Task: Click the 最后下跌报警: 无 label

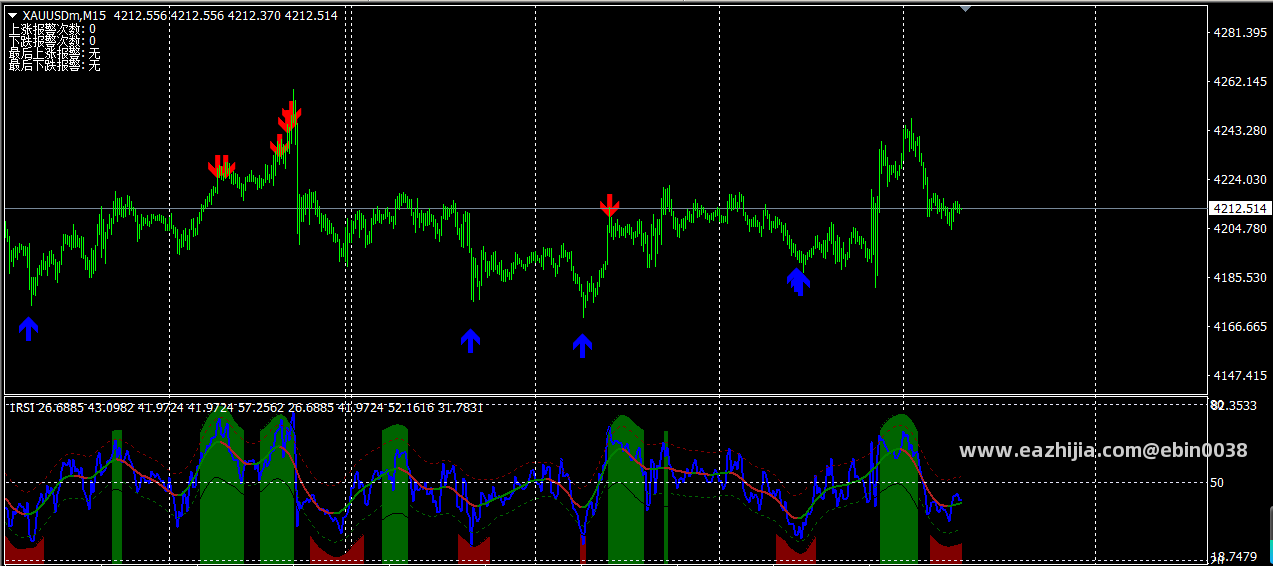Action: point(54,65)
